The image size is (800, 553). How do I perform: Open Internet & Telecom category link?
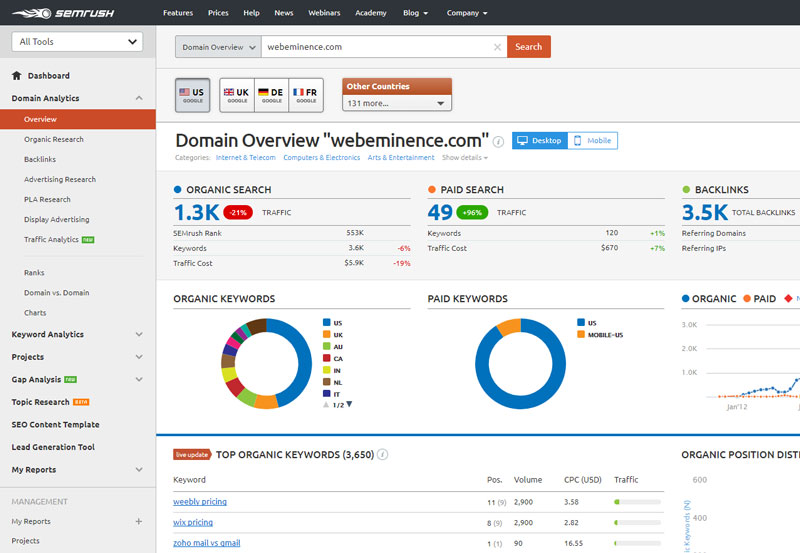245,158
